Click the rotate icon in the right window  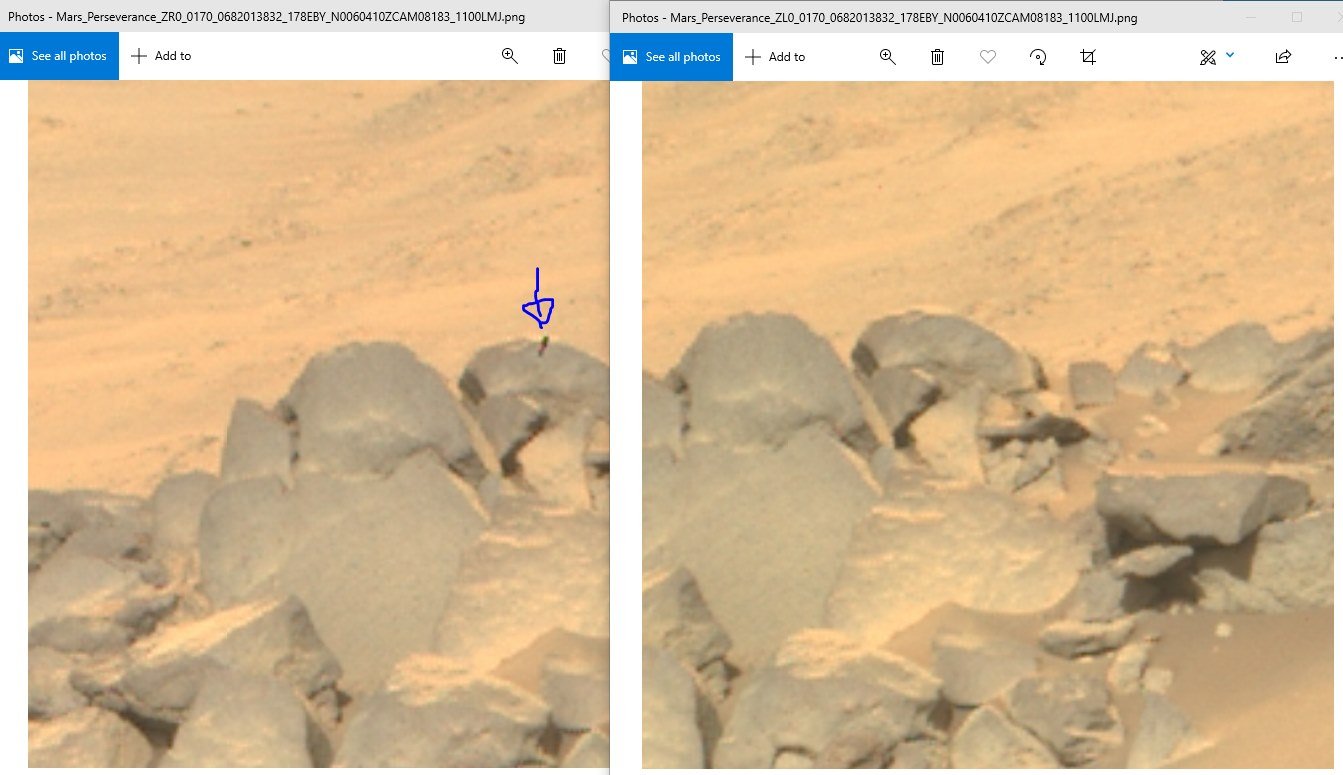(1038, 57)
